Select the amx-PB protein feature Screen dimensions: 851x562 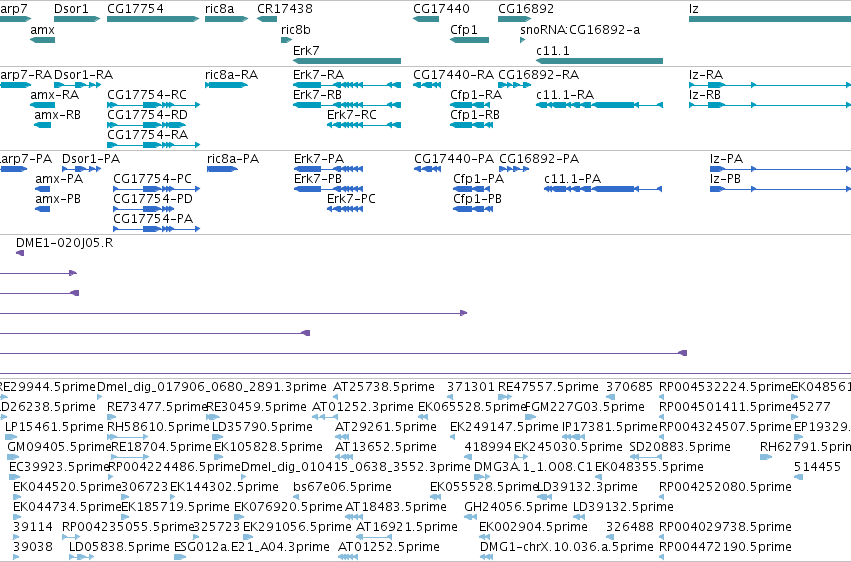(42, 209)
